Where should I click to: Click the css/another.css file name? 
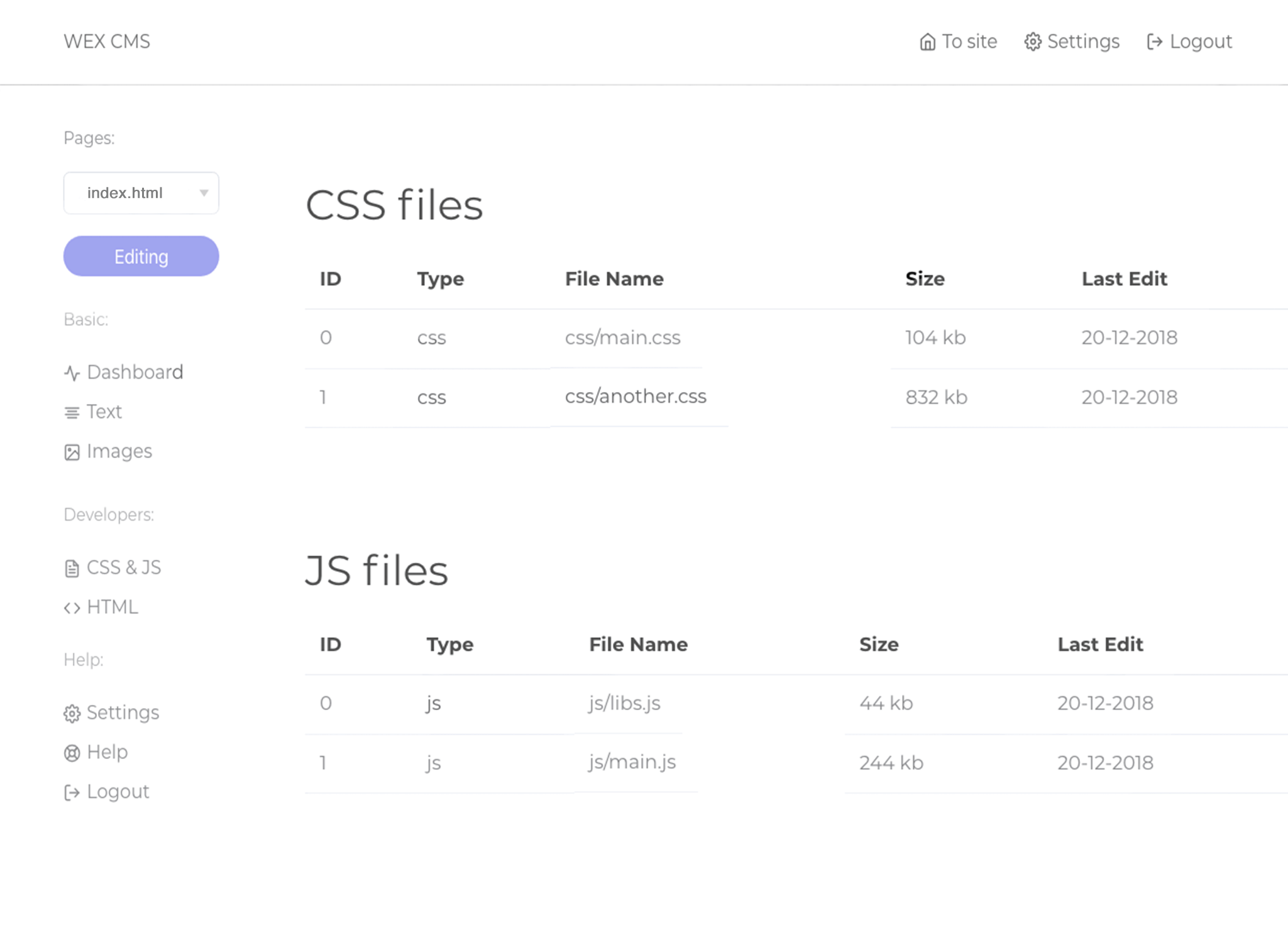click(x=635, y=396)
